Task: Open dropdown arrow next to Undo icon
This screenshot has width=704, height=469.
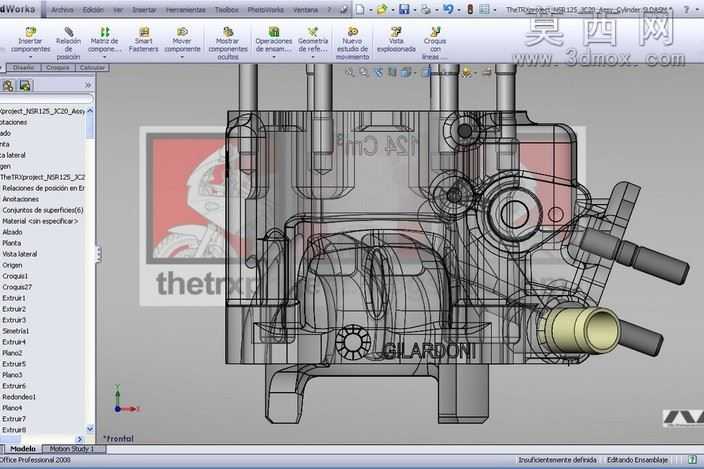Action: (x=458, y=9)
